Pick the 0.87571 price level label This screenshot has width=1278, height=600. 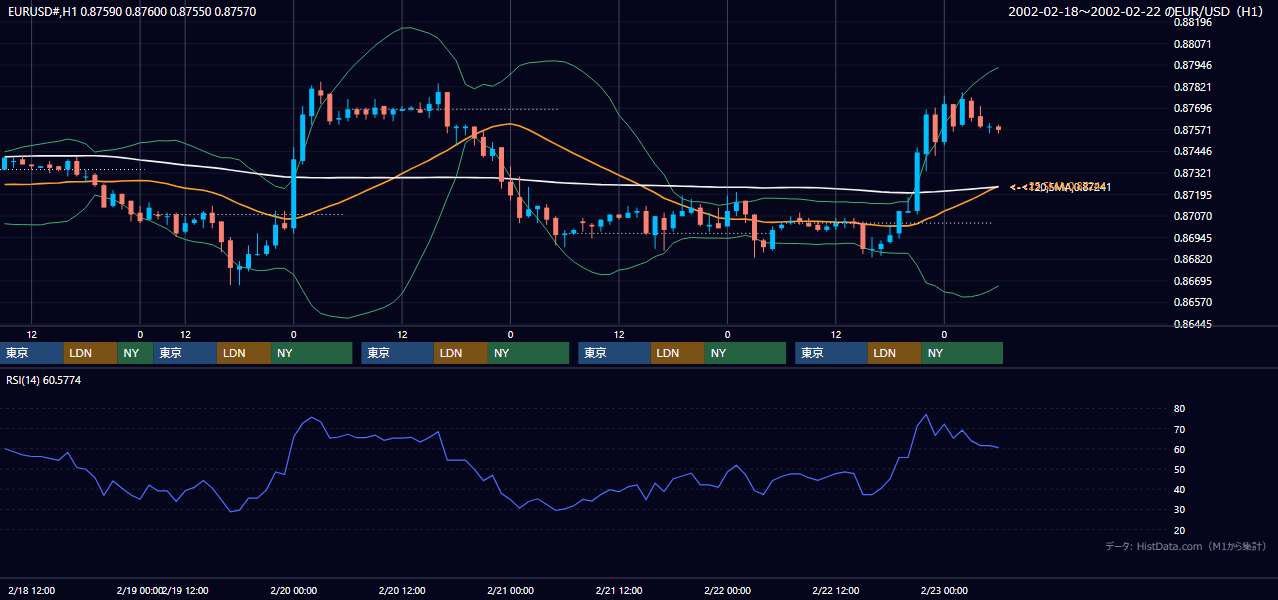[1192, 130]
